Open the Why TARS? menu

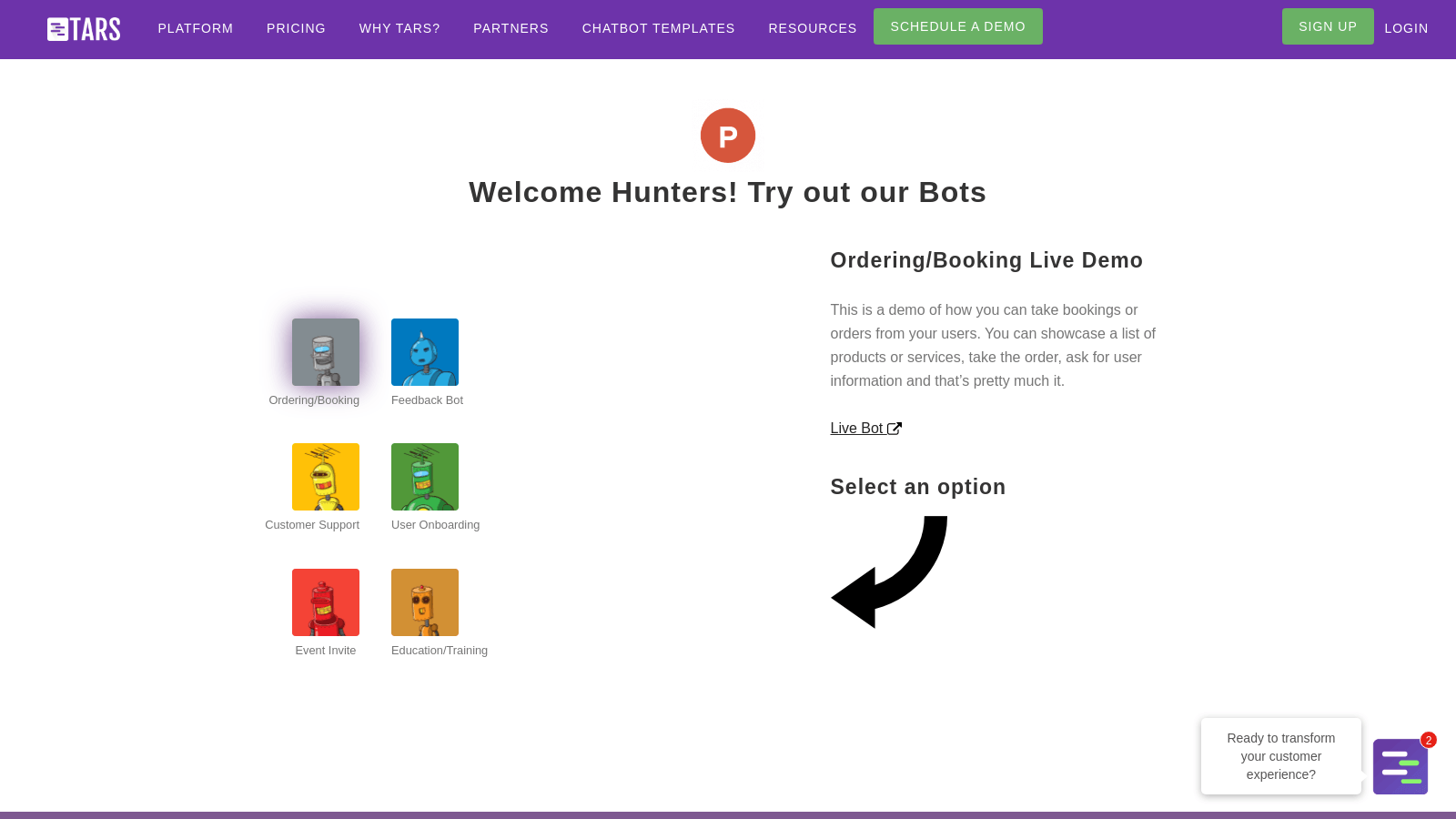(x=399, y=28)
